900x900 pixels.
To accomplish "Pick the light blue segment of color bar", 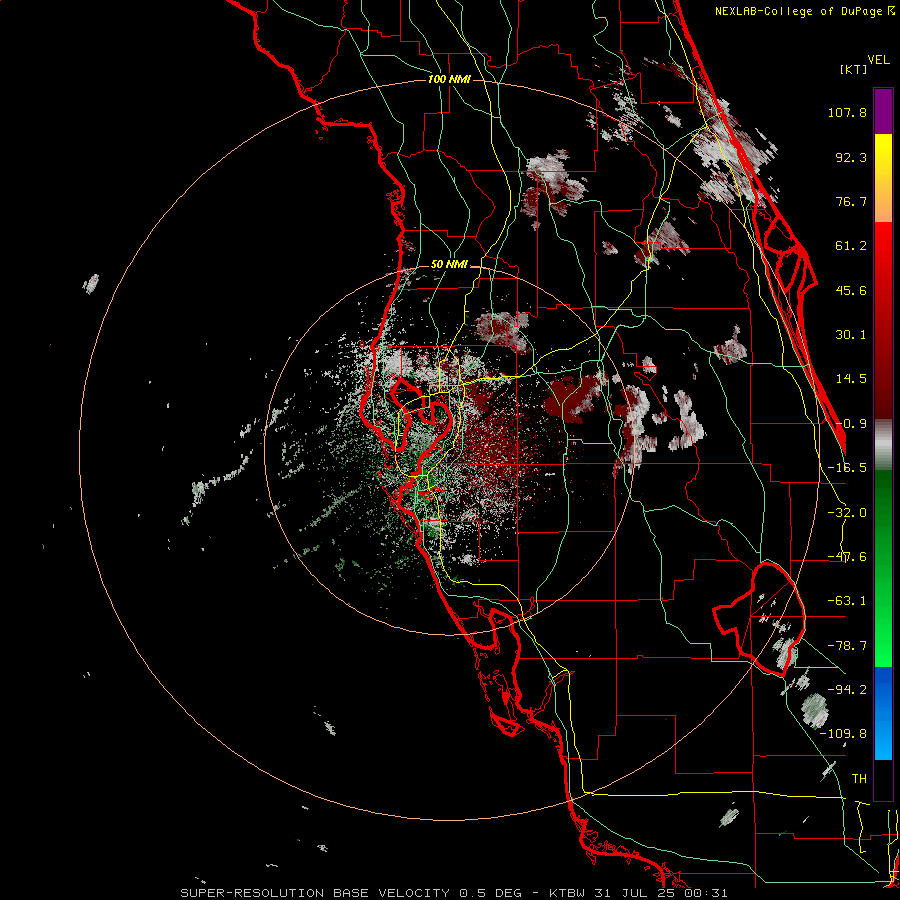I will (883, 740).
